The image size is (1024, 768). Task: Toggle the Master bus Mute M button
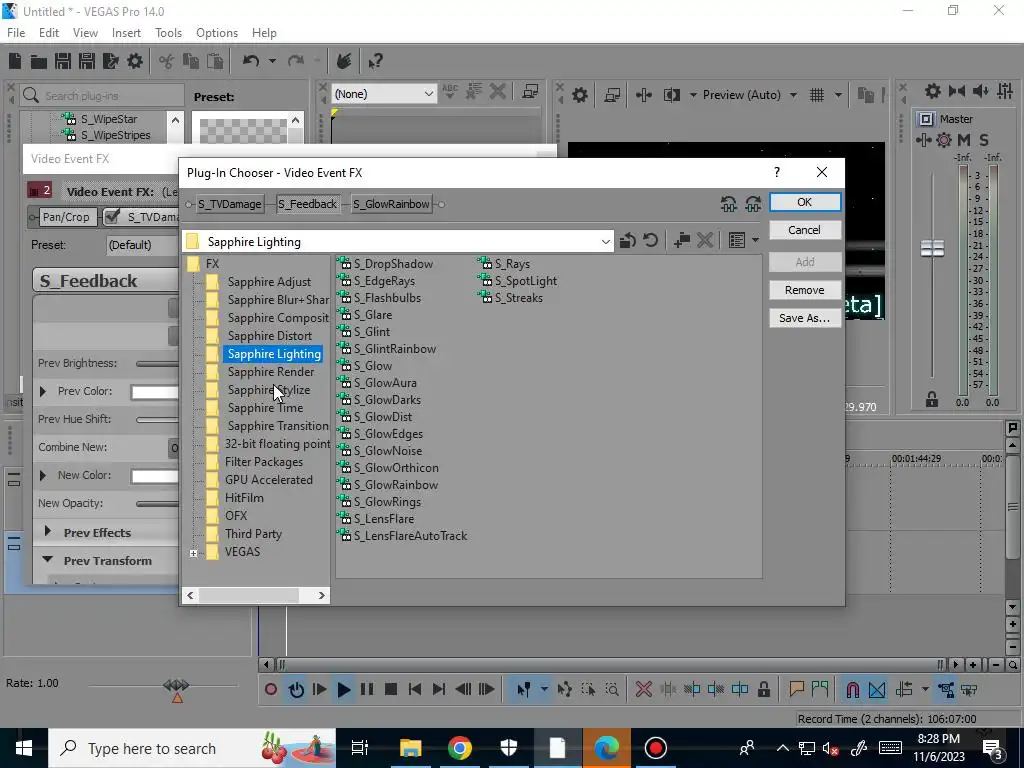[x=964, y=140]
